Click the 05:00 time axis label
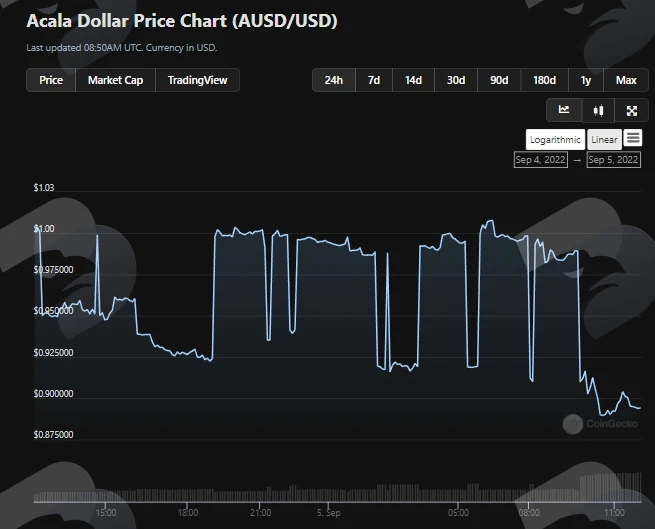Image resolution: width=655 pixels, height=529 pixels. click(x=458, y=512)
